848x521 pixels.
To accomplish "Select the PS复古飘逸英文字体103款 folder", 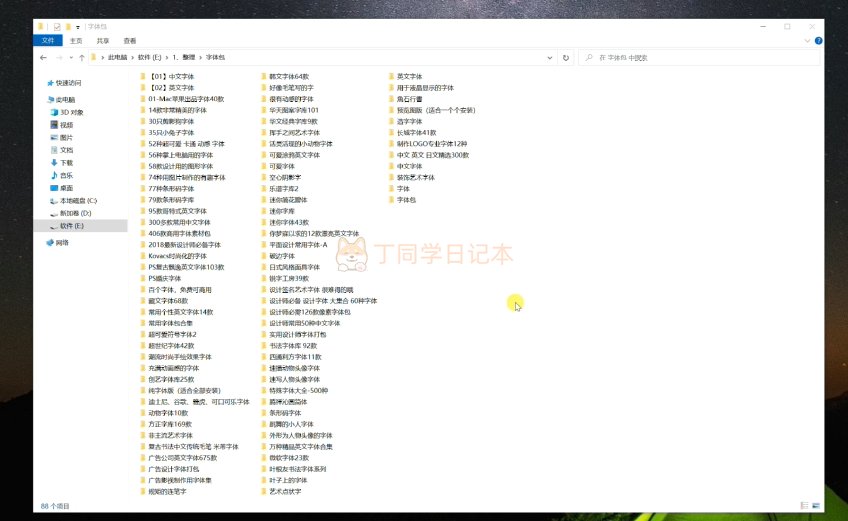I will 182,267.
